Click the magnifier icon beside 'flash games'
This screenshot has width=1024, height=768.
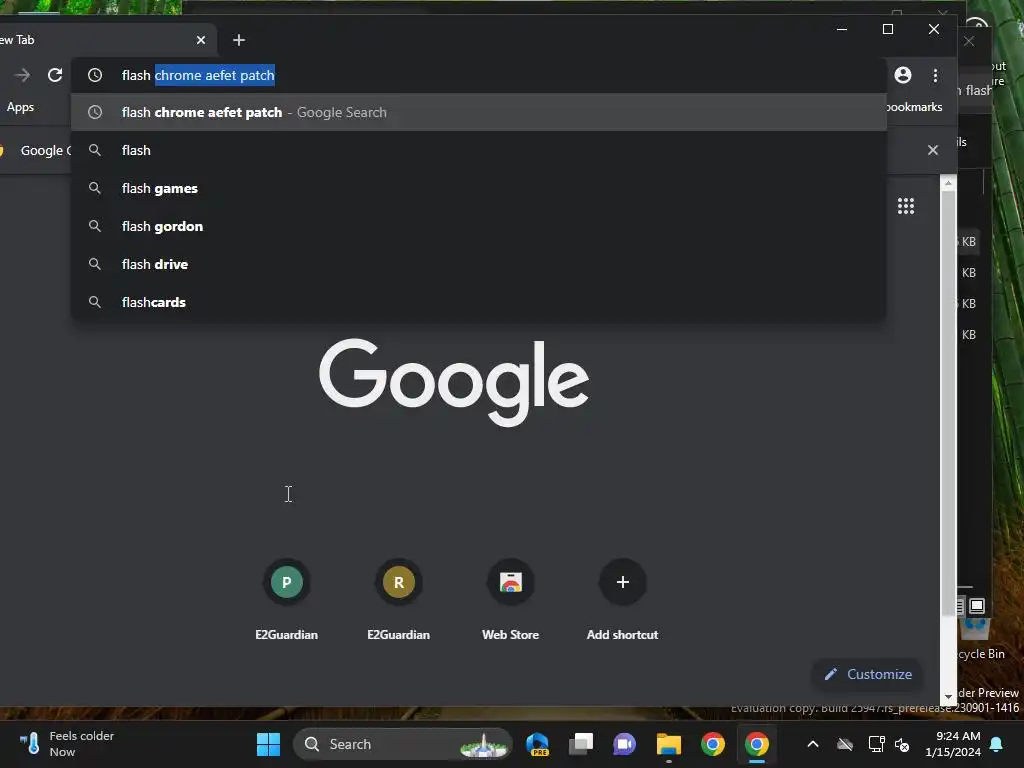95,188
